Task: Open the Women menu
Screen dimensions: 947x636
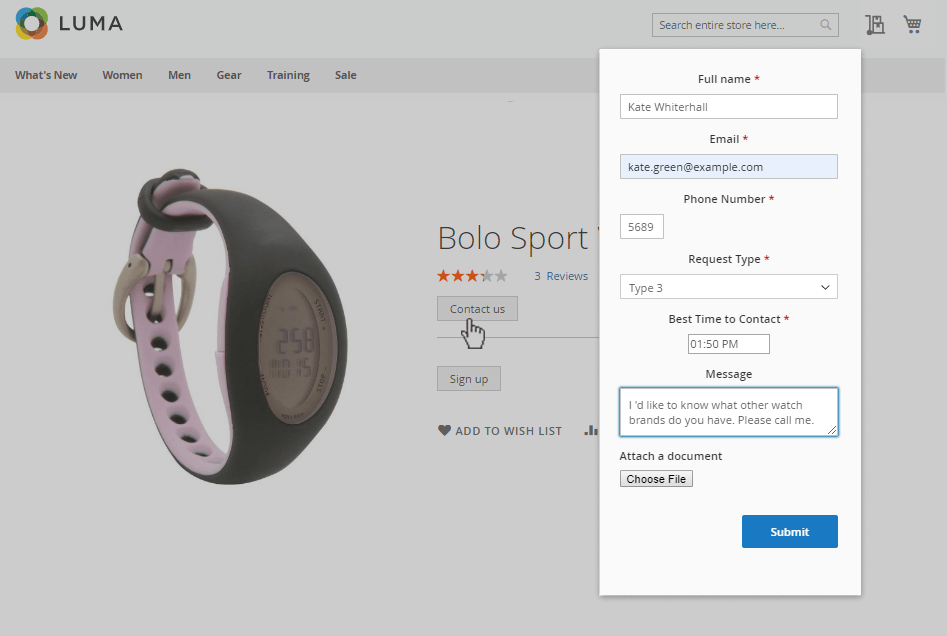Action: pos(122,75)
